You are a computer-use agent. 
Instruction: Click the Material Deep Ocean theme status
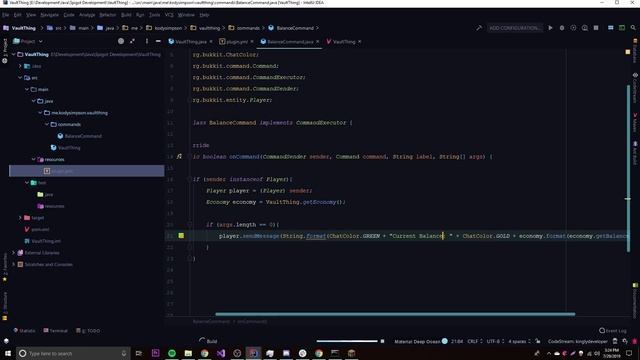pyautogui.click(x=417, y=341)
